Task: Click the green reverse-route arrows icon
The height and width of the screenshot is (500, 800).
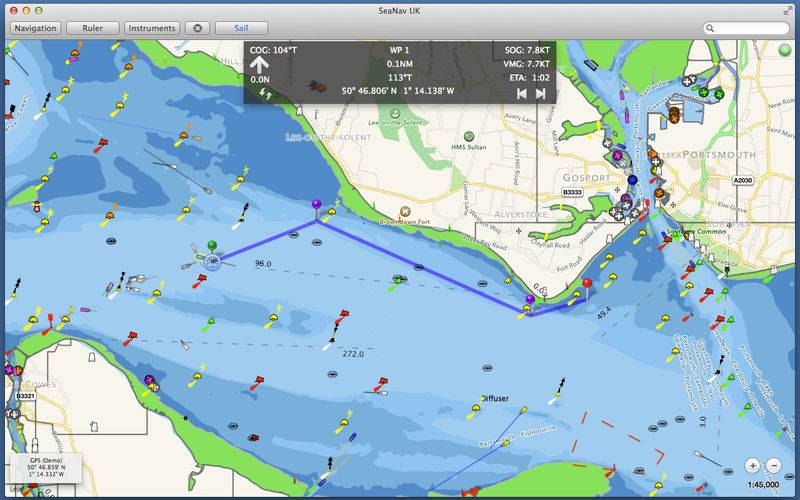Action: pyautogui.click(x=265, y=93)
